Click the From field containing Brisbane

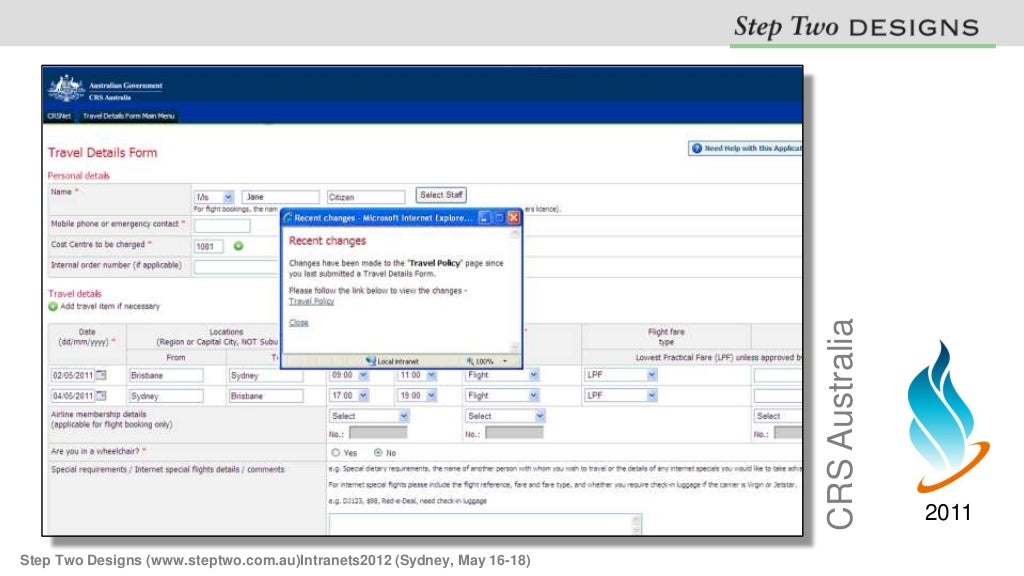(166, 376)
